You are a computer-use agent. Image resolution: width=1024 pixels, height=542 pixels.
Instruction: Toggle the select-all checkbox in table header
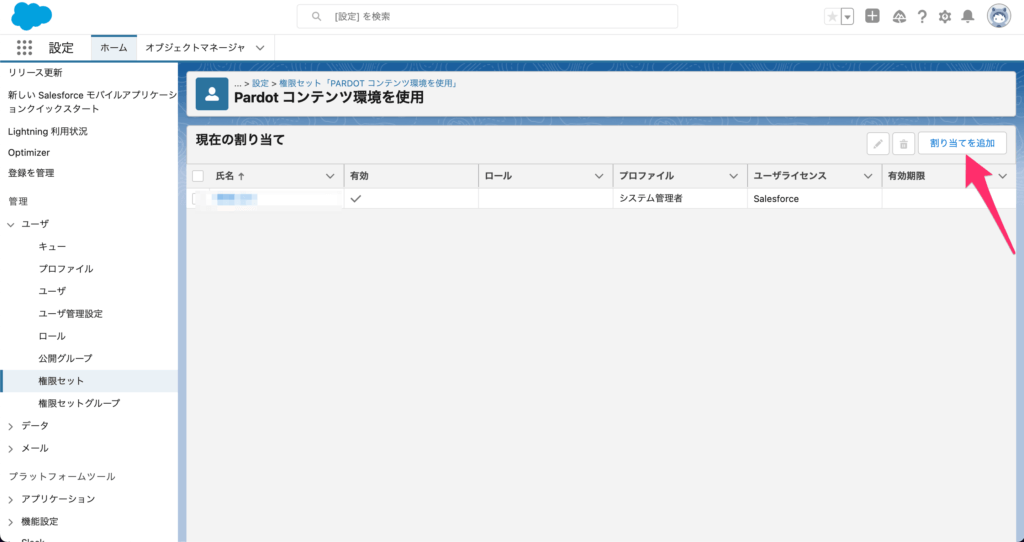198,176
